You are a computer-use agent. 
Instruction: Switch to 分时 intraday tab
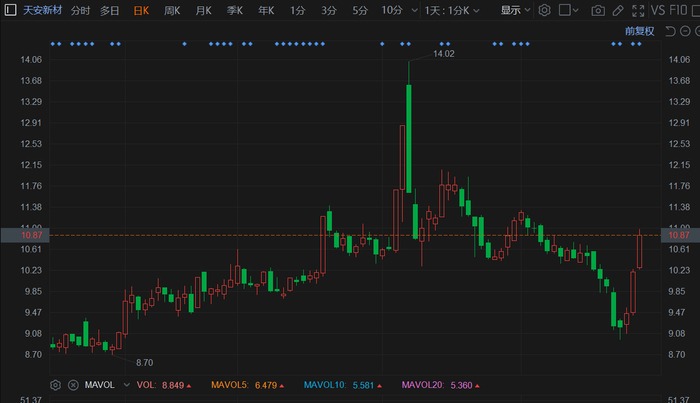tap(80, 10)
